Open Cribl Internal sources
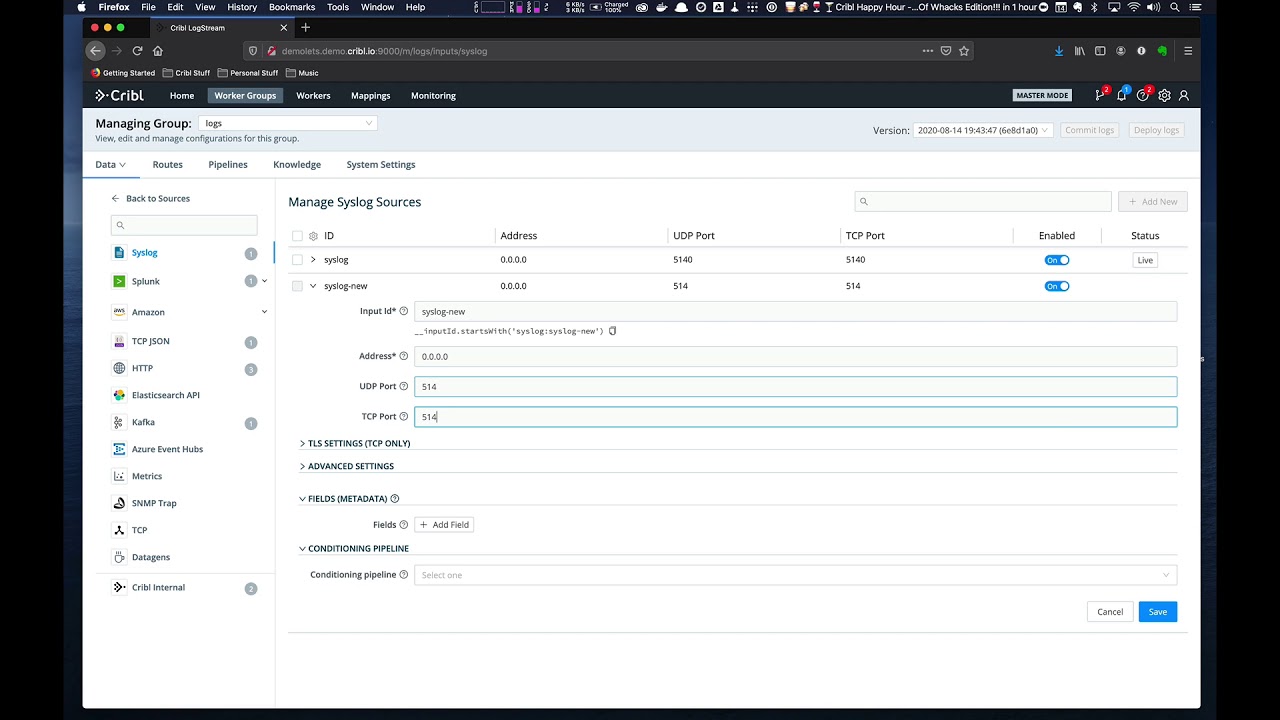The width and height of the screenshot is (1280, 720). point(158,588)
